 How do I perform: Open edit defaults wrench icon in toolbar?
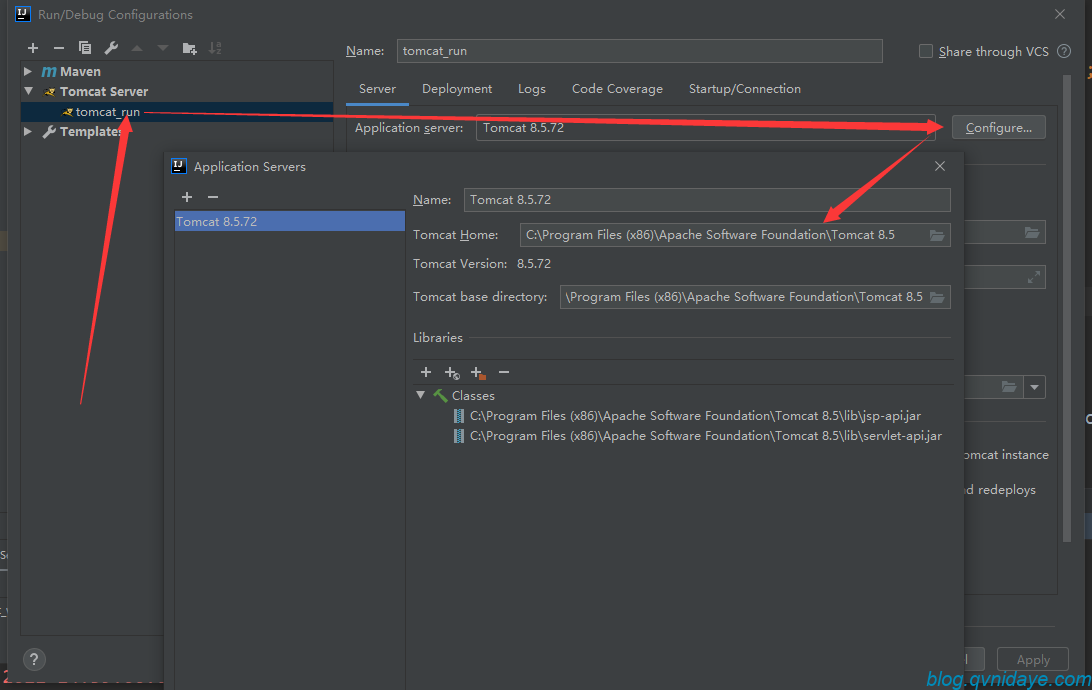(x=111, y=48)
